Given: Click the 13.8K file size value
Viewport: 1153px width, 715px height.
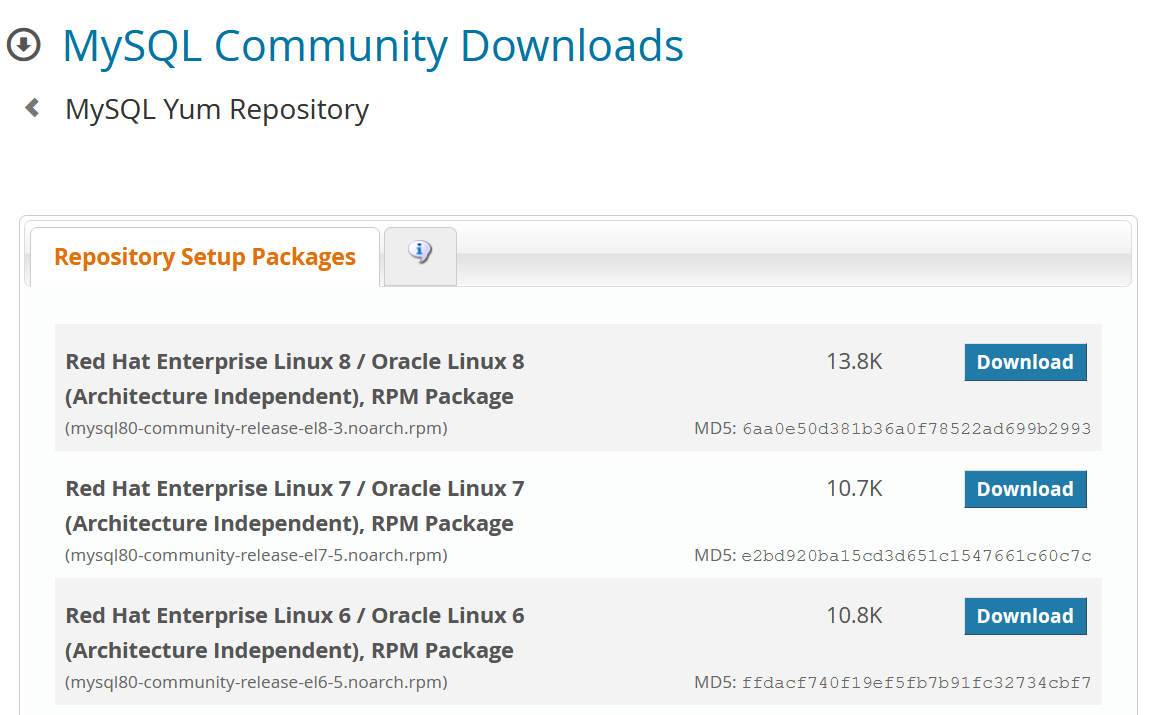Looking at the screenshot, I should (x=854, y=362).
